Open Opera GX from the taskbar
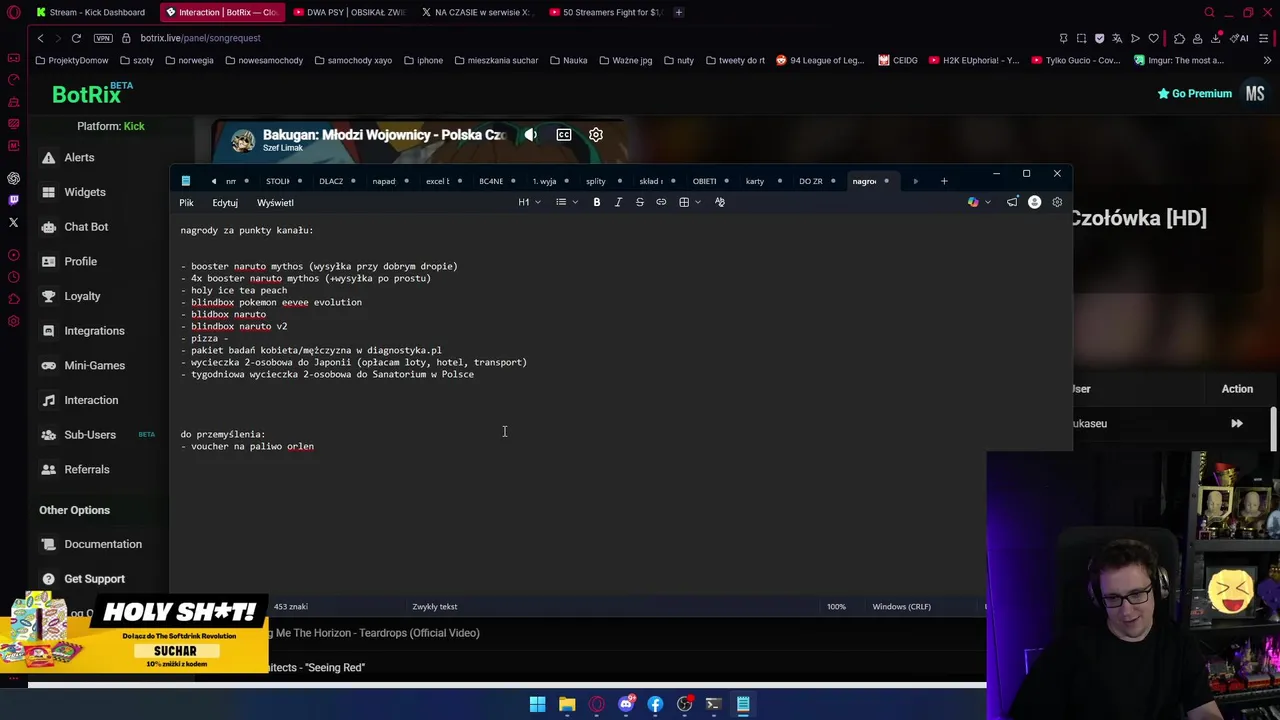The image size is (1280, 720). coord(597,704)
